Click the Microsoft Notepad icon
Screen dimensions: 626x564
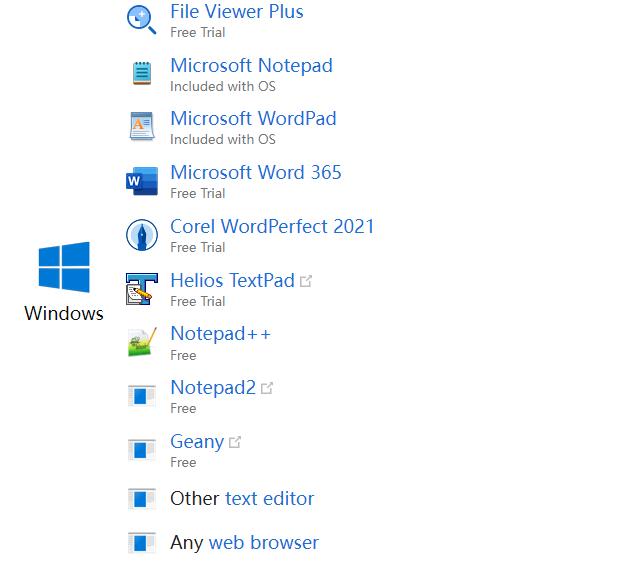pos(142,73)
